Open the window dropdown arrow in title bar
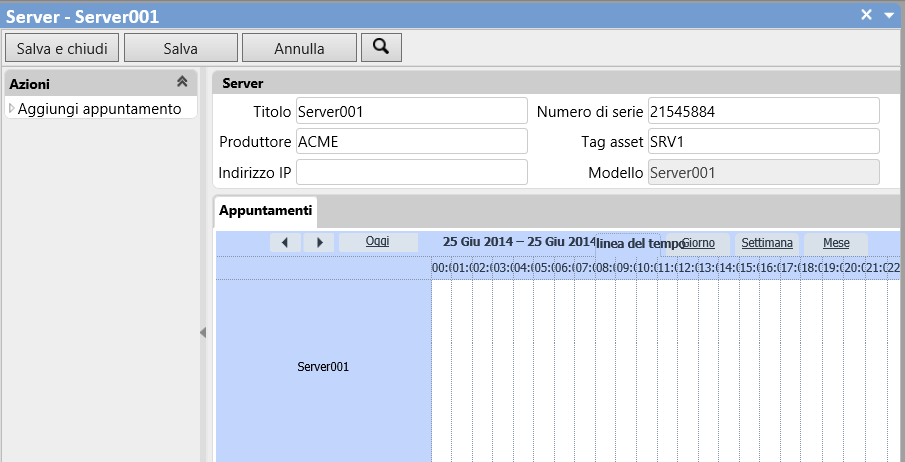The height and width of the screenshot is (462, 905). (x=889, y=14)
